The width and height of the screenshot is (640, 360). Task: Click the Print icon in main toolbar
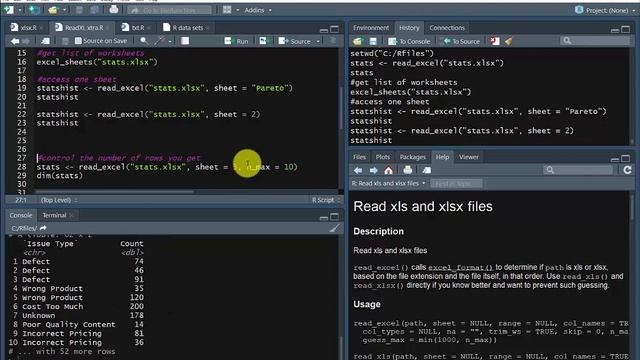114,10
